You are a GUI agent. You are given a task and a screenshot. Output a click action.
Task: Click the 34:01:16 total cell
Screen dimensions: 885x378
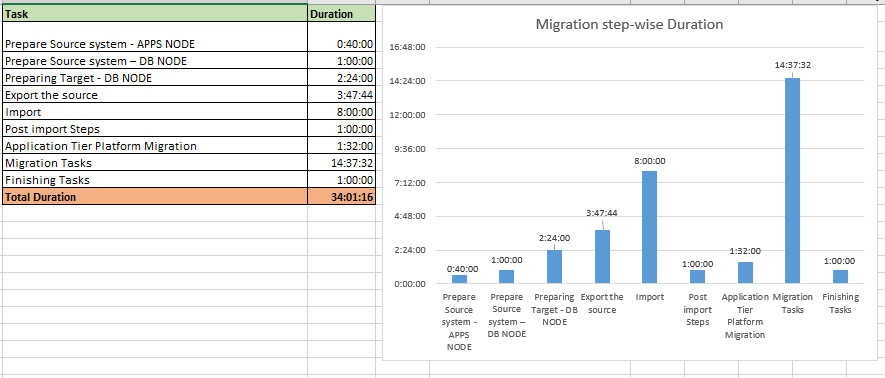[x=341, y=196]
